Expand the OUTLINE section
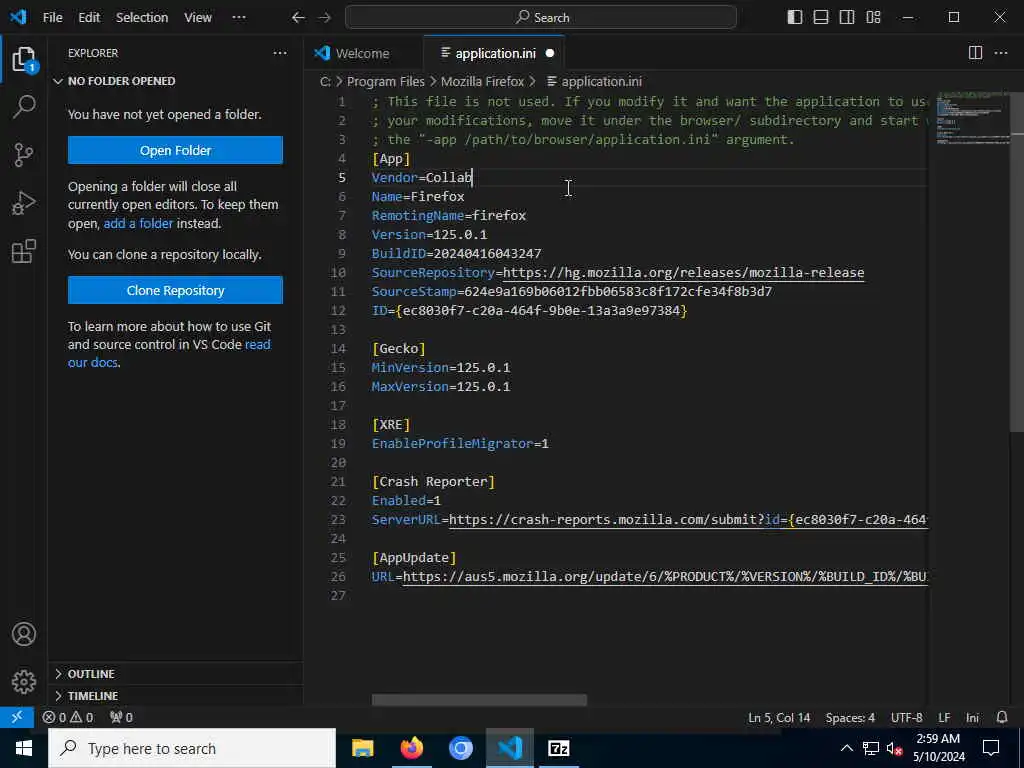The height and width of the screenshot is (768, 1024). [x=91, y=674]
